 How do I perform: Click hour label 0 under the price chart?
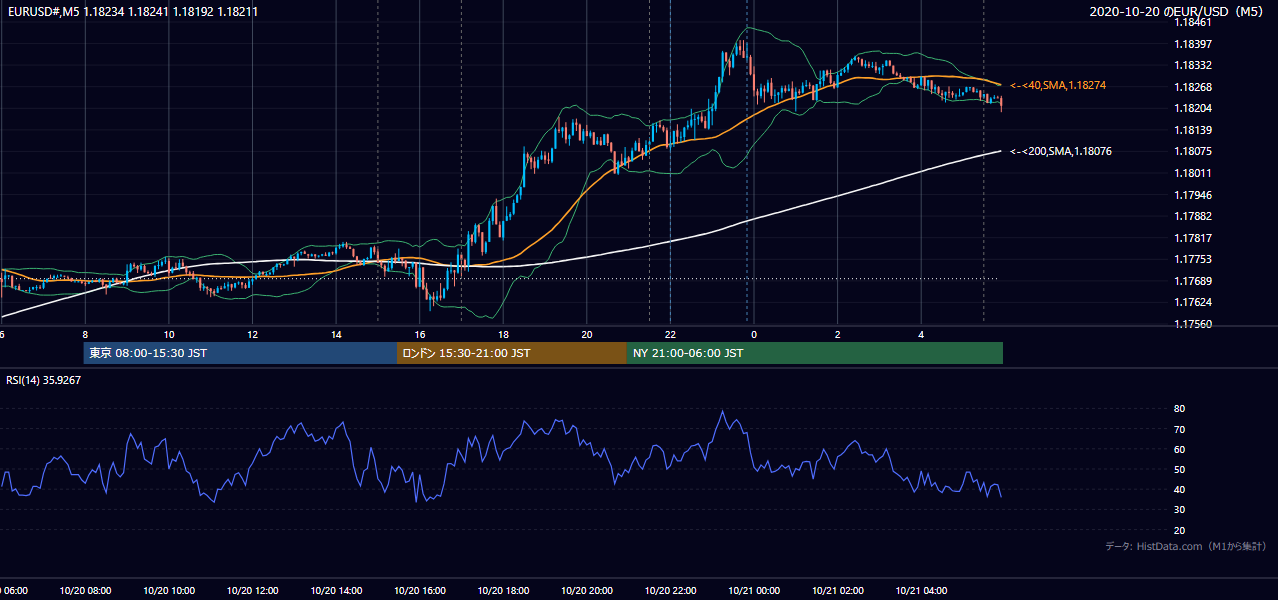click(x=754, y=334)
